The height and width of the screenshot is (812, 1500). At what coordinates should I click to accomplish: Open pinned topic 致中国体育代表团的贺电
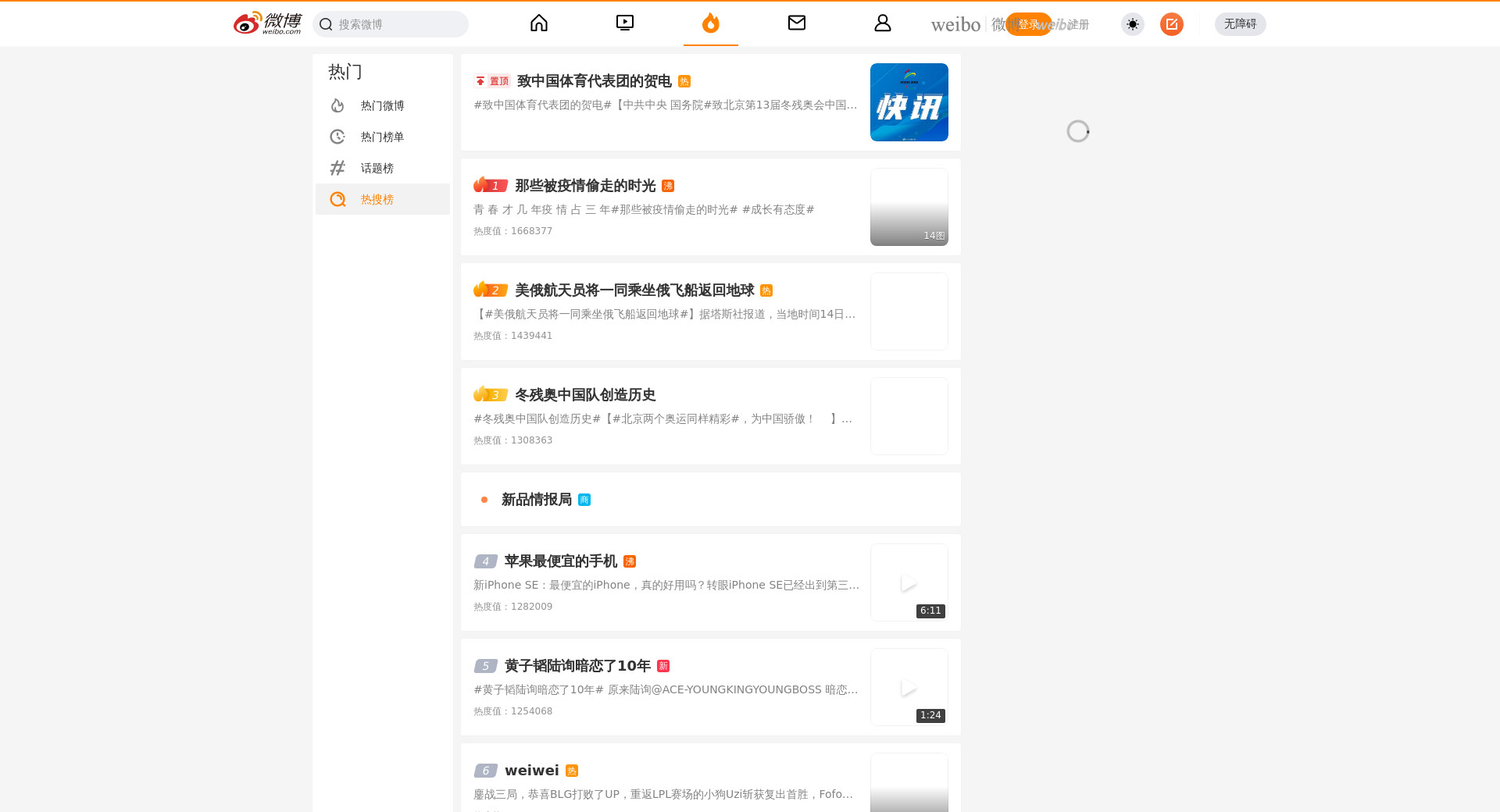point(594,81)
